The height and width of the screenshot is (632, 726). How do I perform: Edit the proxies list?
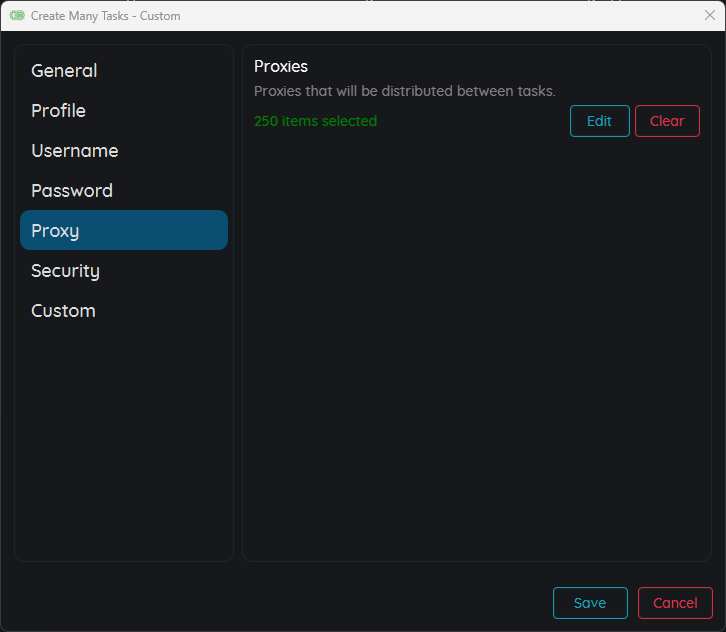[599, 121]
